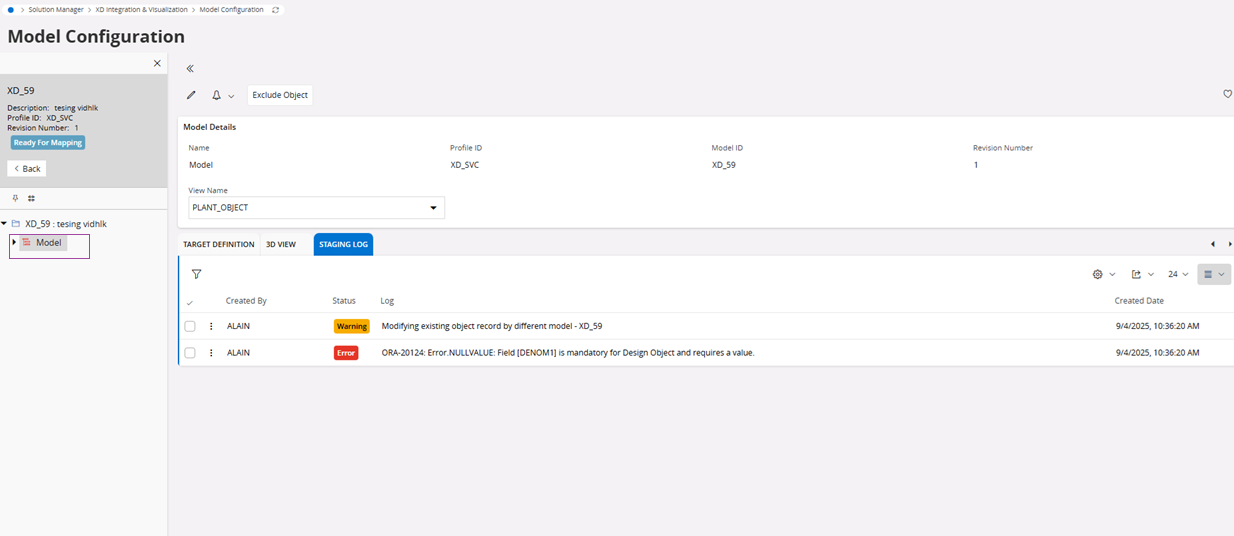The width and height of the screenshot is (1234, 536).
Task: Check the Warning log row checkbox
Action: point(190,326)
